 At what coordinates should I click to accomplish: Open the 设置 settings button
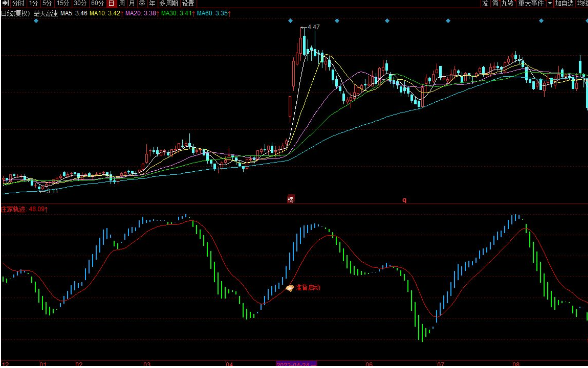click(x=188, y=3)
